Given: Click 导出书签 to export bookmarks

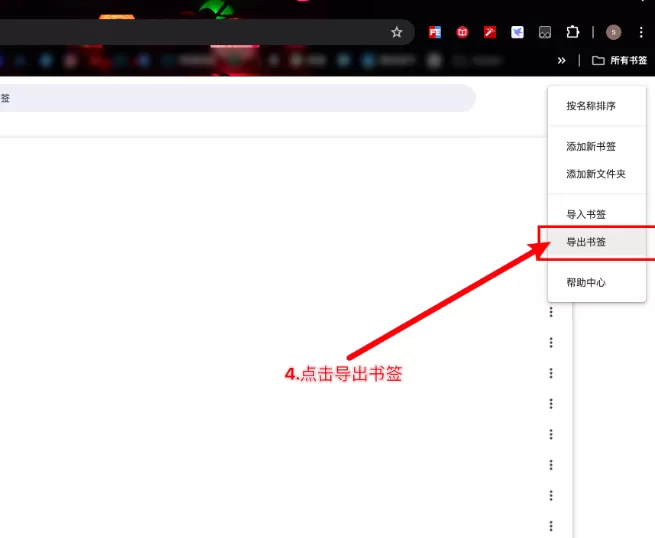Looking at the screenshot, I should coord(586,242).
